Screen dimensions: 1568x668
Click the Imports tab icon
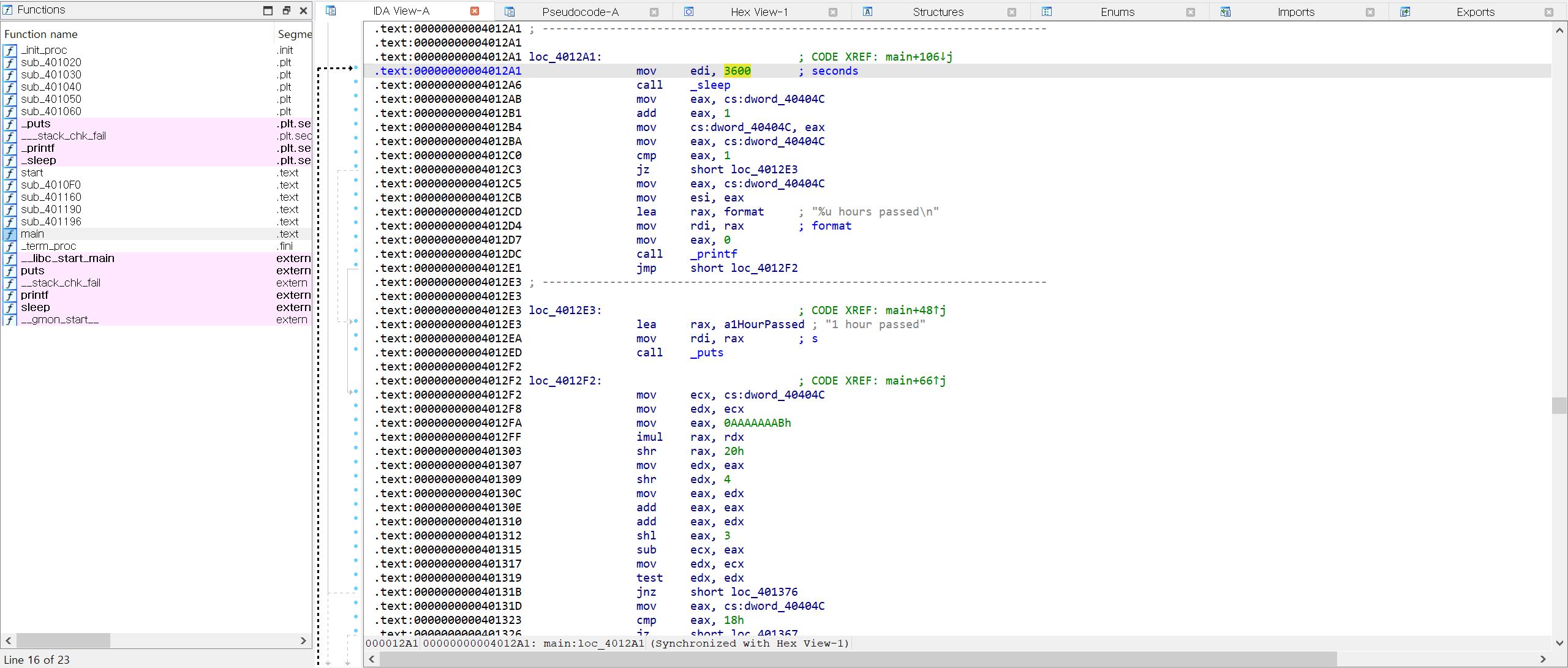tap(1225, 12)
